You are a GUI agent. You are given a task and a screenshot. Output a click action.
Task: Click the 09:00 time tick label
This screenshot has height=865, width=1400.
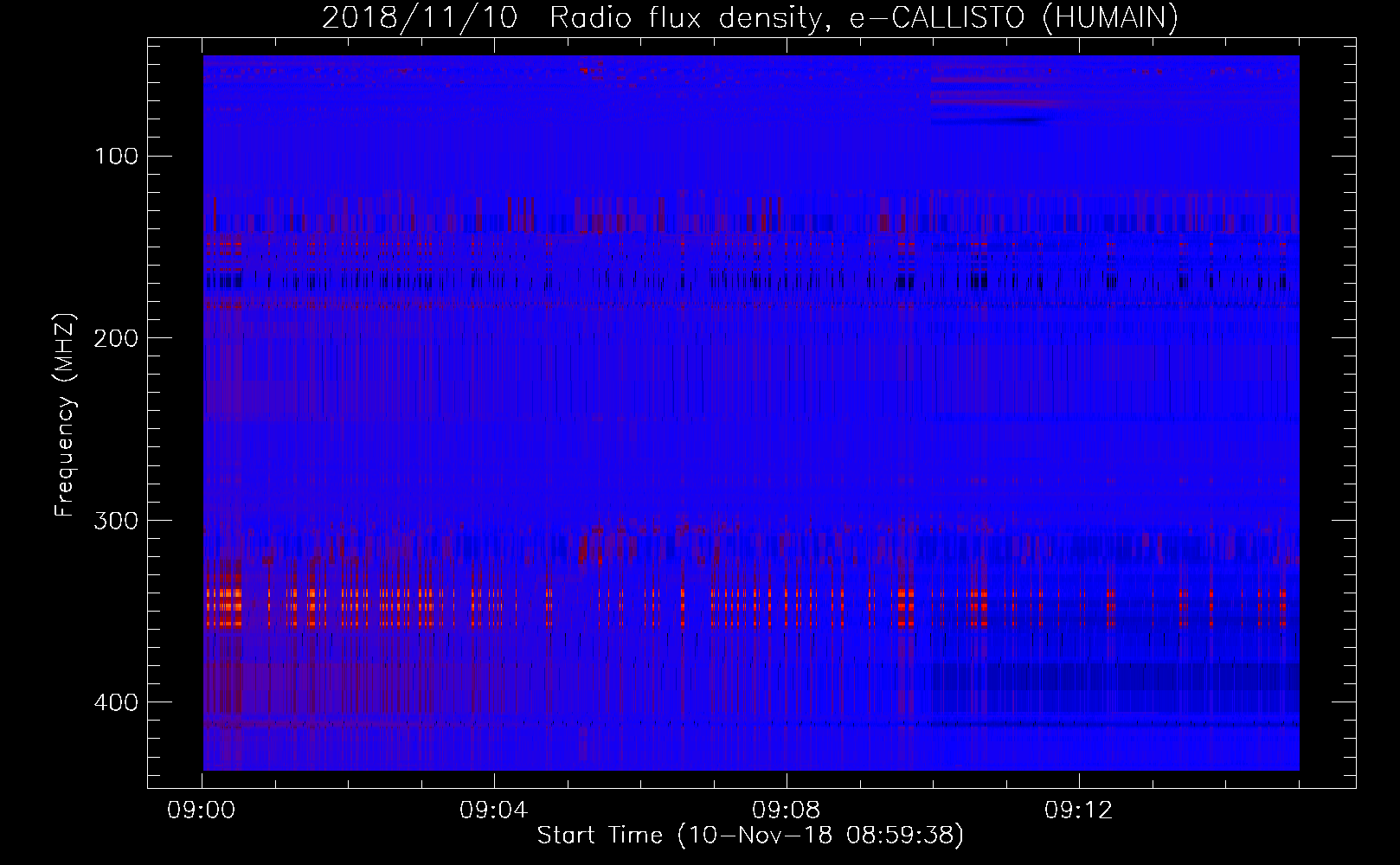click(202, 811)
